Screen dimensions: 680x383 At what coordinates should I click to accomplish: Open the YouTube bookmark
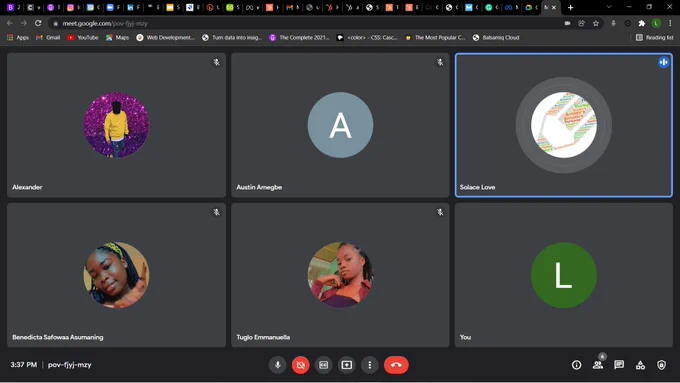pyautogui.click(x=83, y=38)
